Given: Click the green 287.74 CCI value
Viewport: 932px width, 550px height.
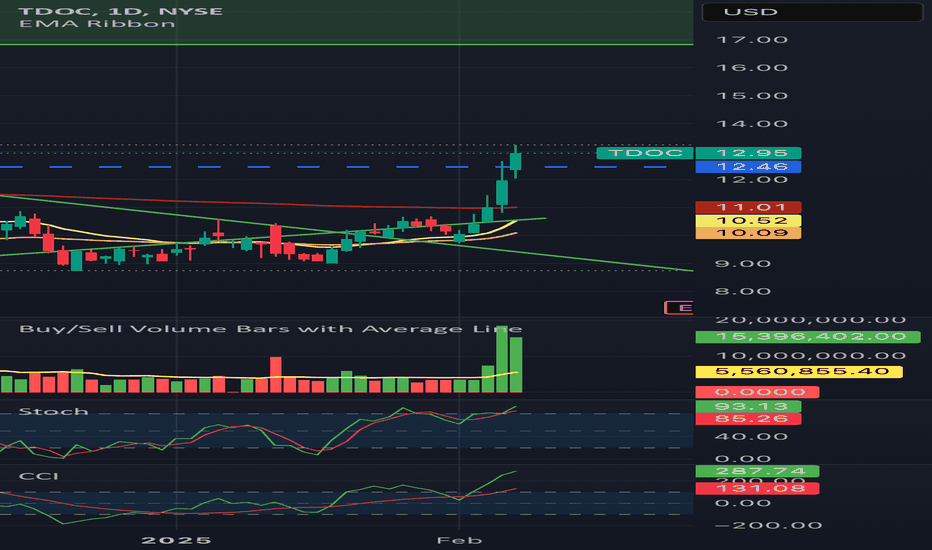Looking at the screenshot, I should [x=757, y=472].
